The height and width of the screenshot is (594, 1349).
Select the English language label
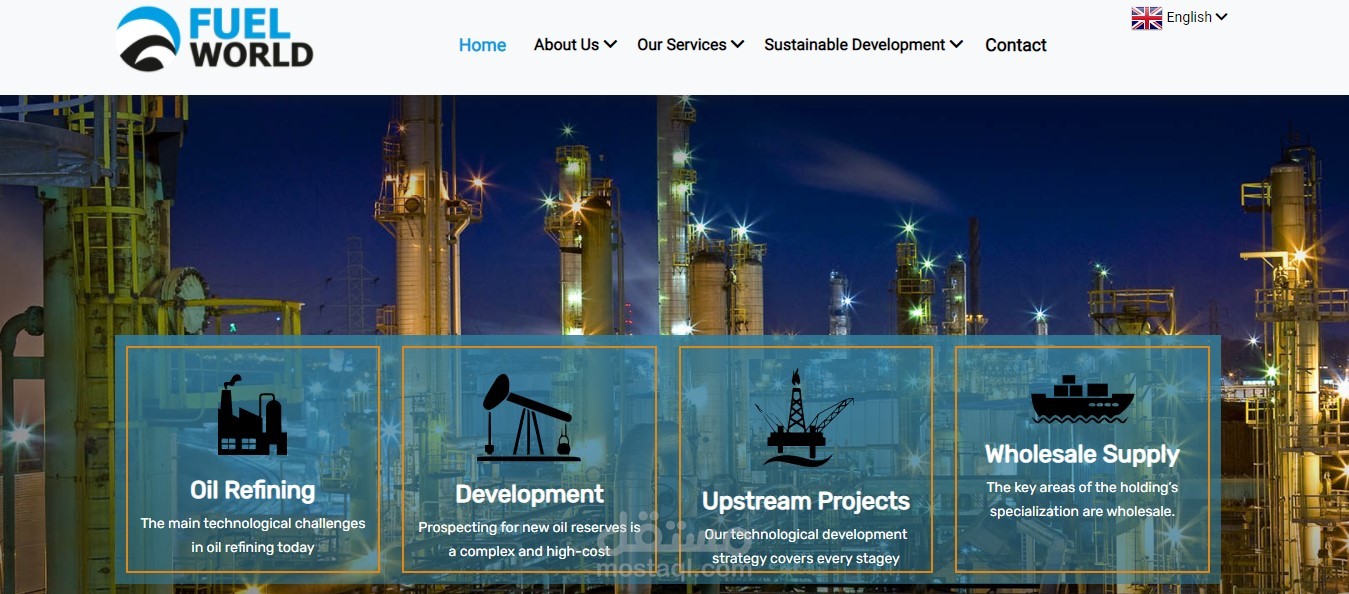(1189, 17)
